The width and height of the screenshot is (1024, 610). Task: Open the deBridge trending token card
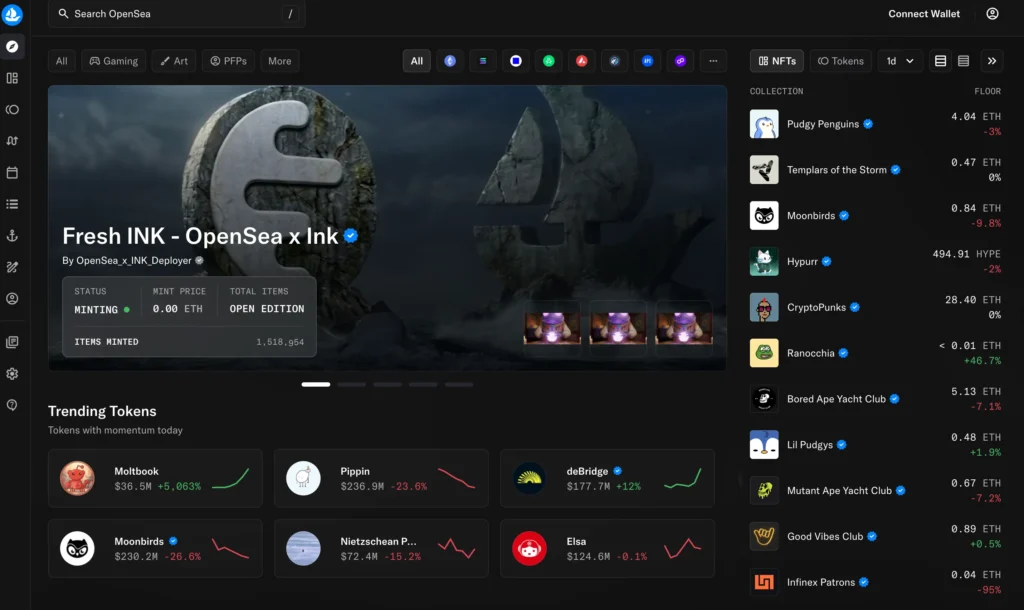[x=607, y=478]
